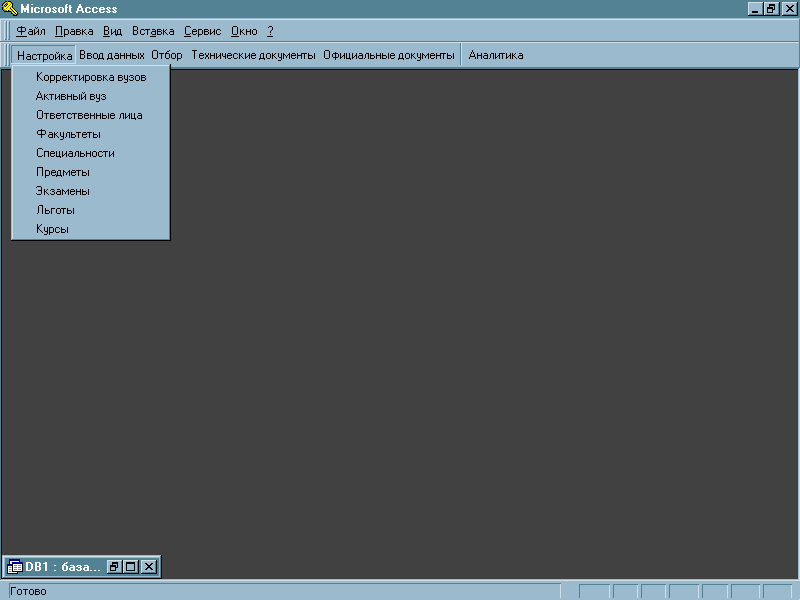The image size is (800, 600).
Task: Minimize the Microsoft Access window
Action: click(755, 9)
